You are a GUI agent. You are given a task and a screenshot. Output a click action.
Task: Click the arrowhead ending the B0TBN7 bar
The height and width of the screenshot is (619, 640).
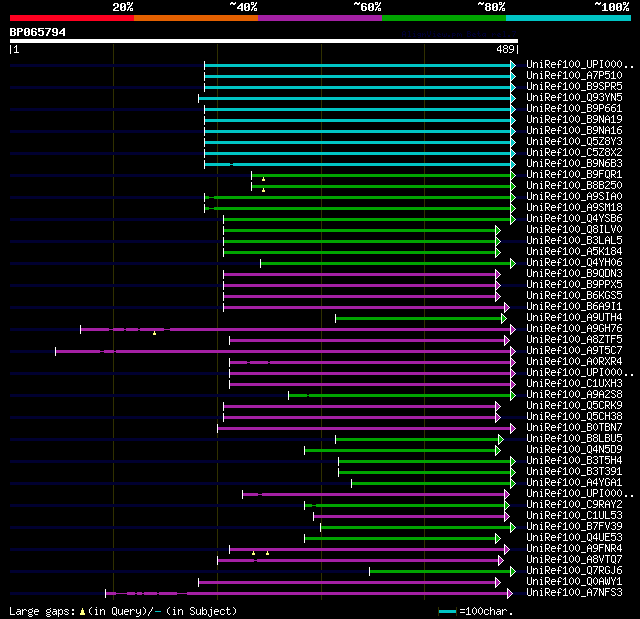(x=513, y=428)
